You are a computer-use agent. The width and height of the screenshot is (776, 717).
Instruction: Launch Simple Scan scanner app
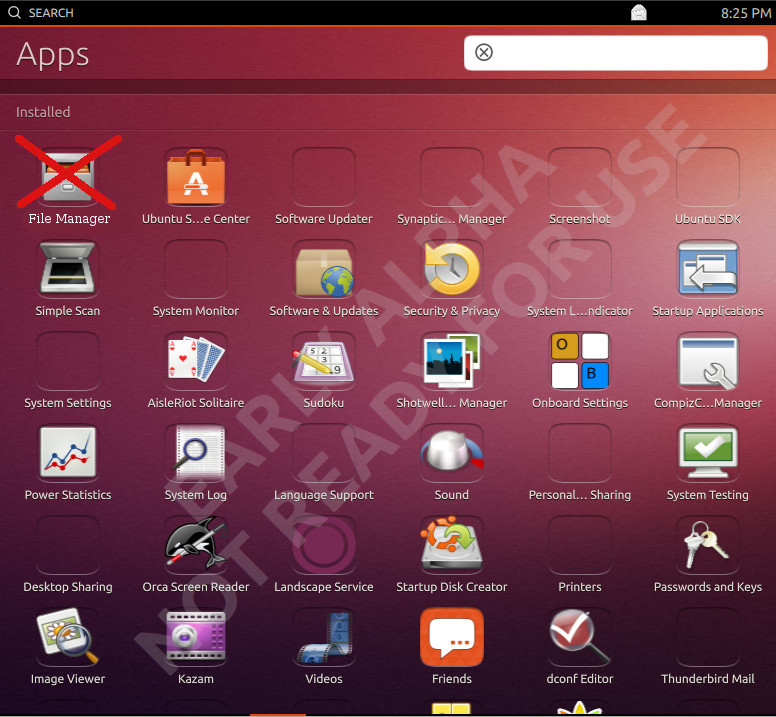tap(68, 269)
